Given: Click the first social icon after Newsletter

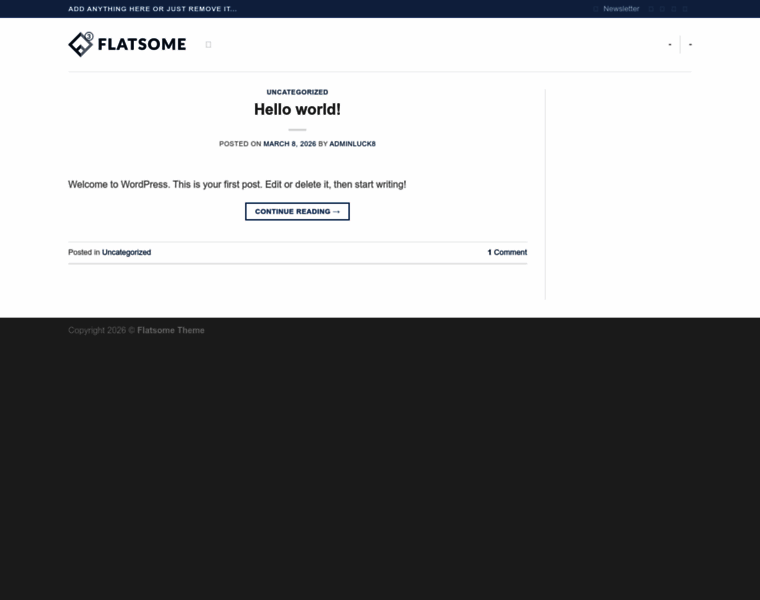Looking at the screenshot, I should coord(651,9).
